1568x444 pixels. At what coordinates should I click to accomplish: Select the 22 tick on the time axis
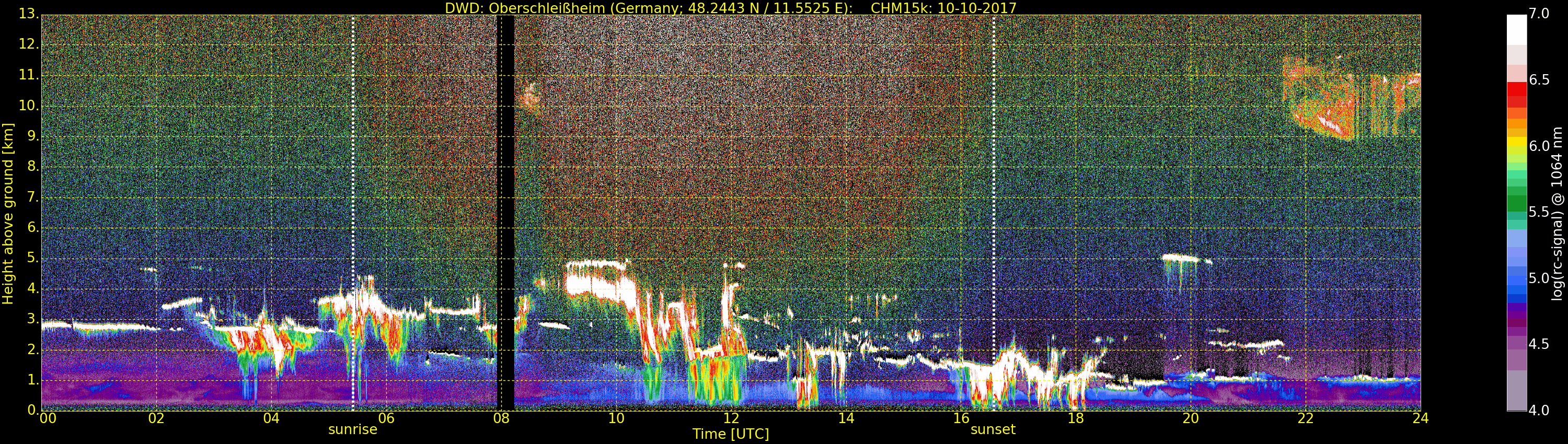(x=1306, y=418)
